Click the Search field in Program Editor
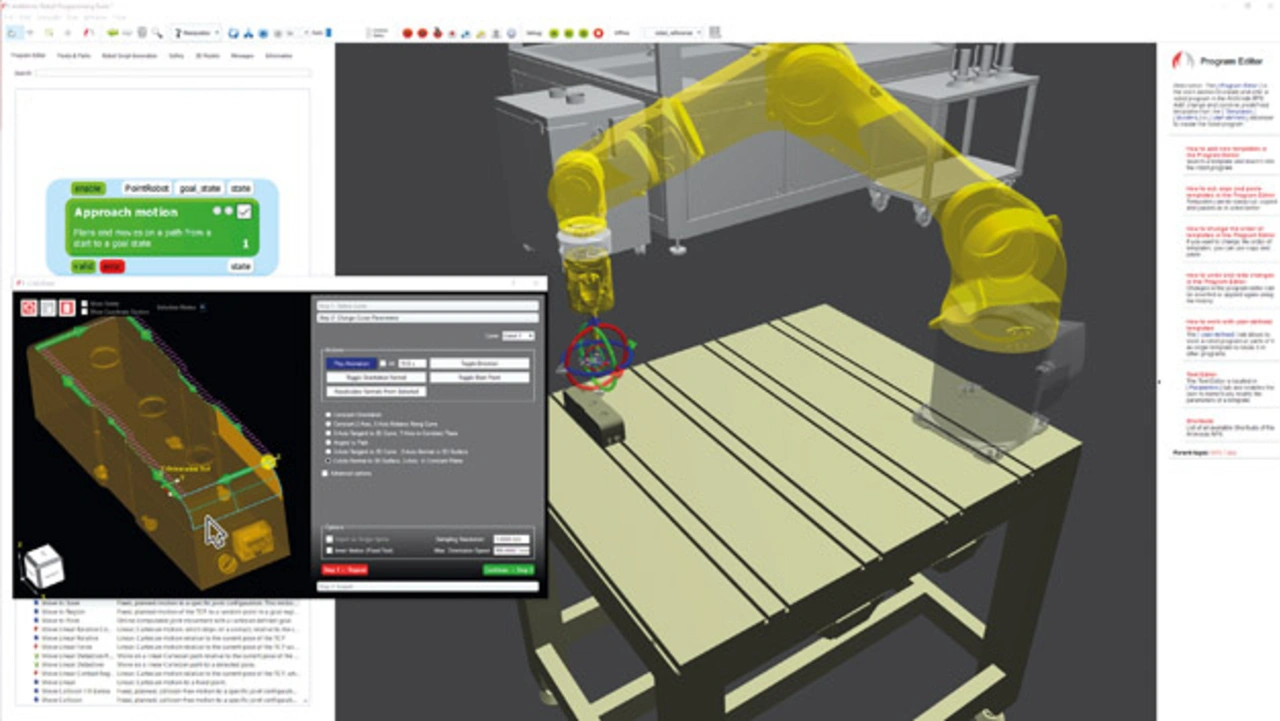 click(170, 73)
